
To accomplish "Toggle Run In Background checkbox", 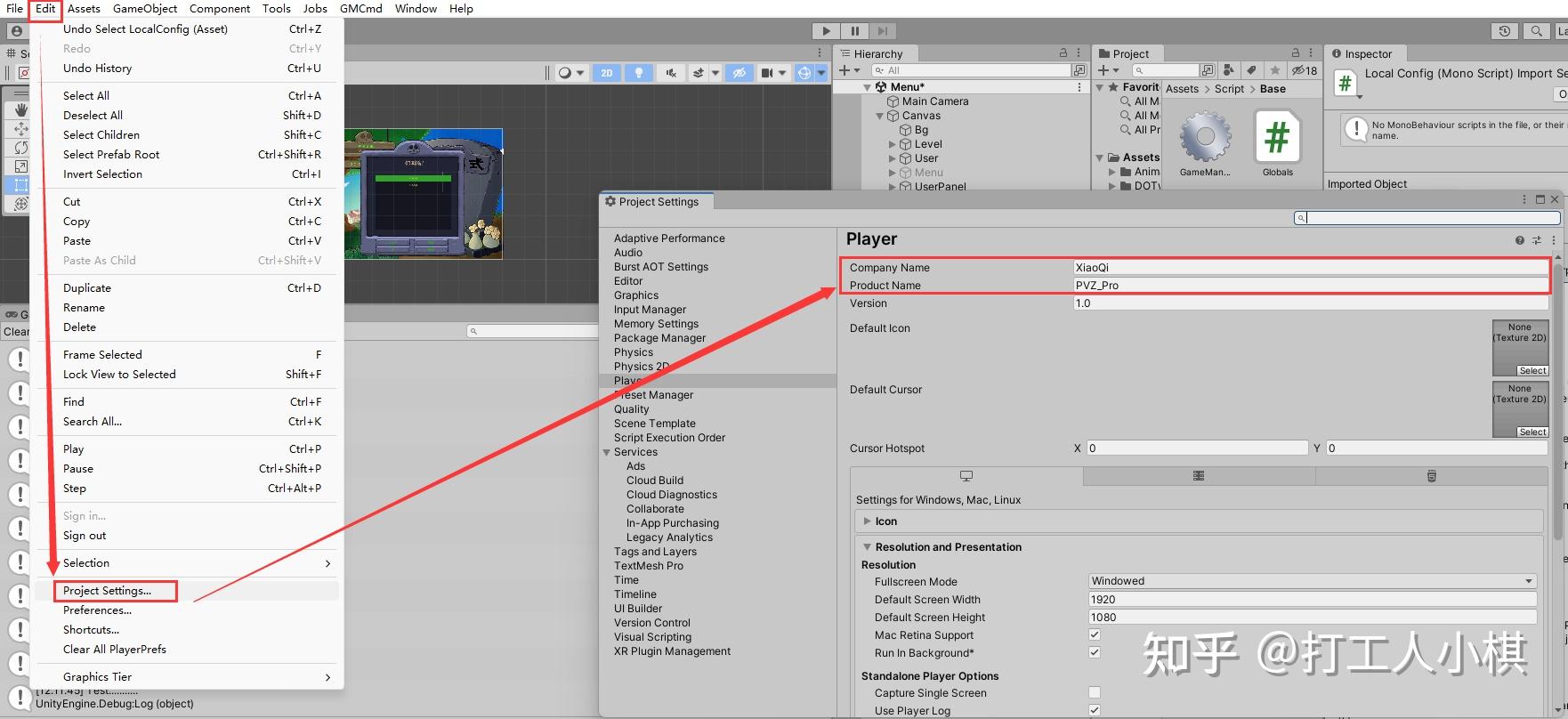I will [x=1095, y=652].
